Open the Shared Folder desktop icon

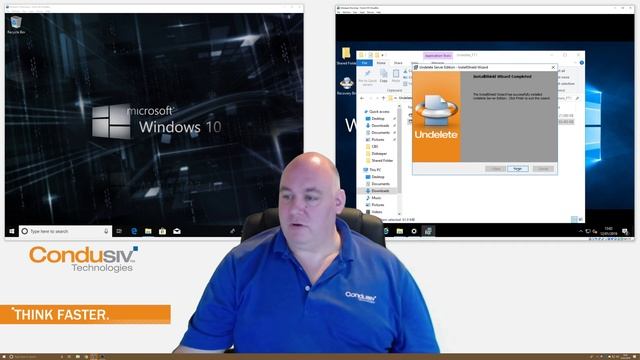tap(346, 56)
